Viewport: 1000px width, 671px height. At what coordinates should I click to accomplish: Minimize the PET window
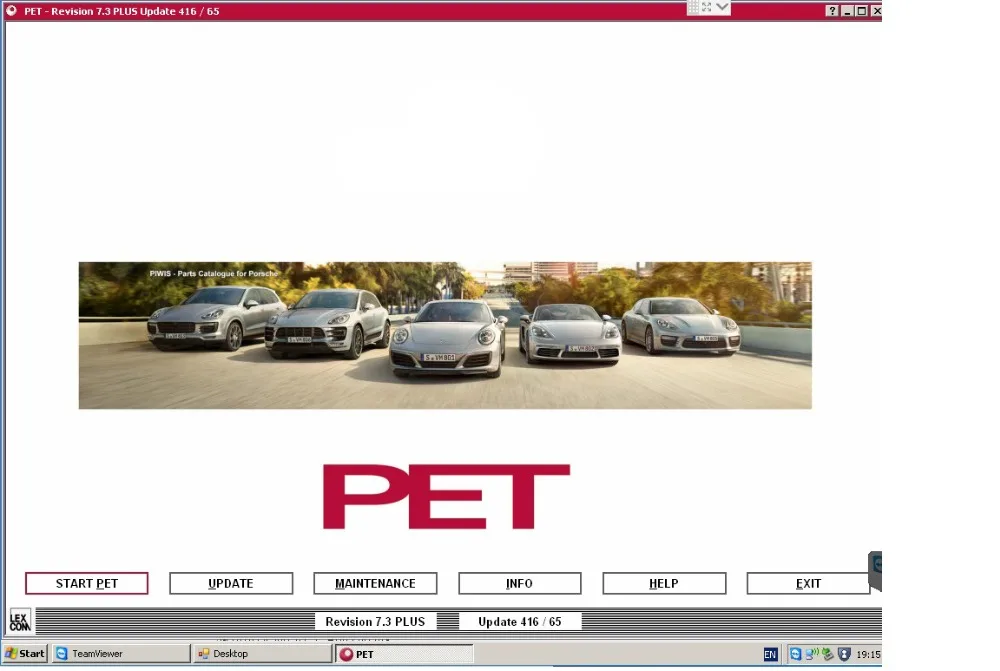click(847, 11)
